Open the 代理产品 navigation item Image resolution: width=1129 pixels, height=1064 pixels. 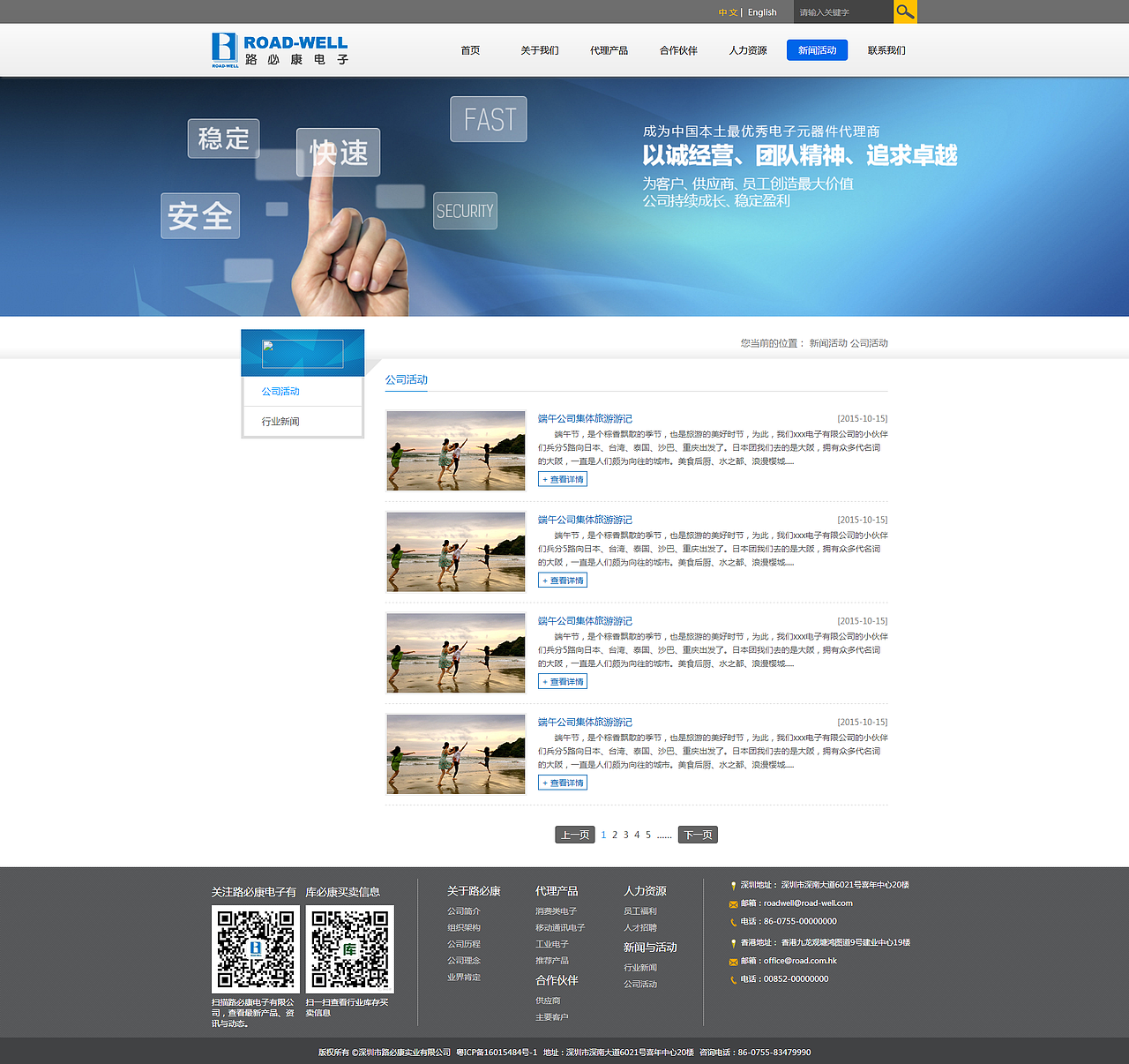(609, 50)
